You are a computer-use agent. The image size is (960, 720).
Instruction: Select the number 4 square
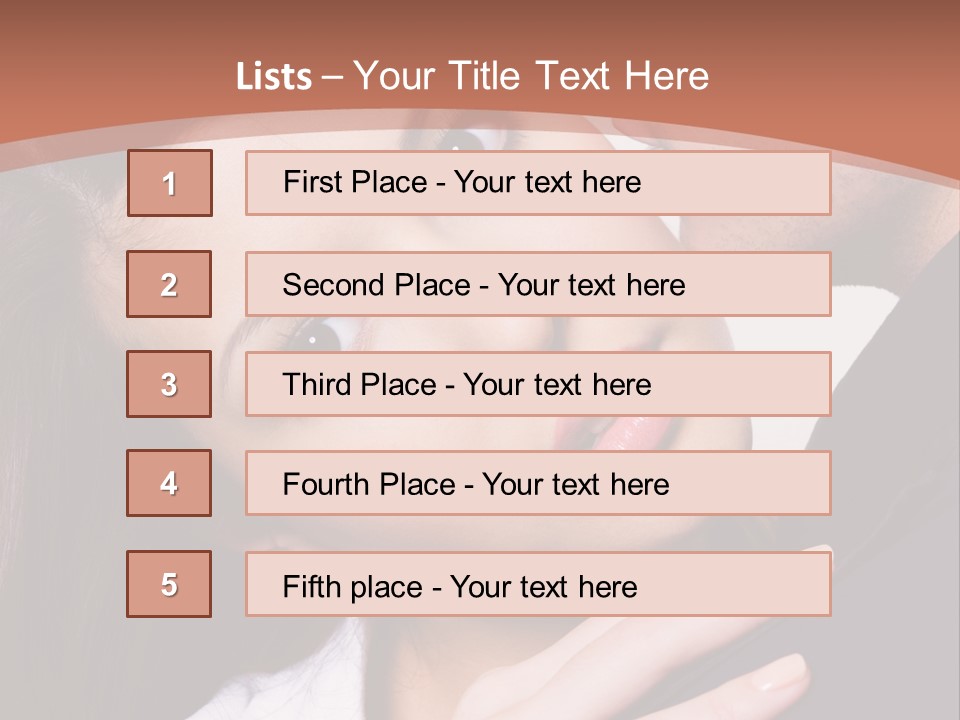[x=169, y=483]
